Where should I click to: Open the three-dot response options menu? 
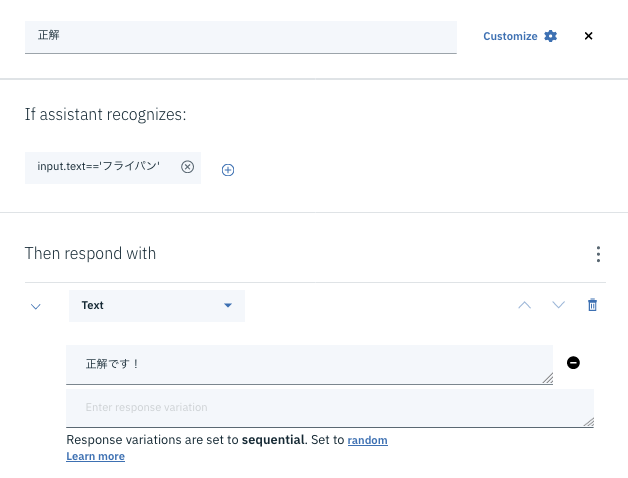[598, 254]
